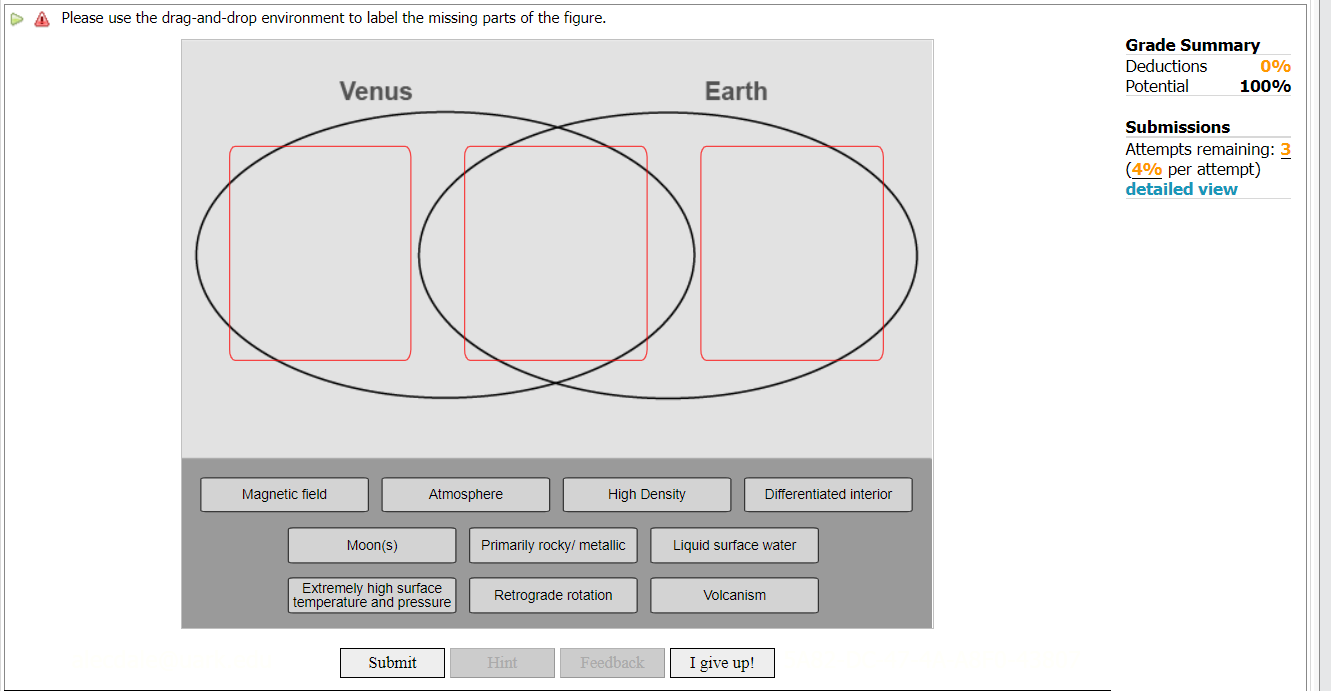Click the attempts remaining 3 link
This screenshot has width=1331, height=691.
point(1285,149)
